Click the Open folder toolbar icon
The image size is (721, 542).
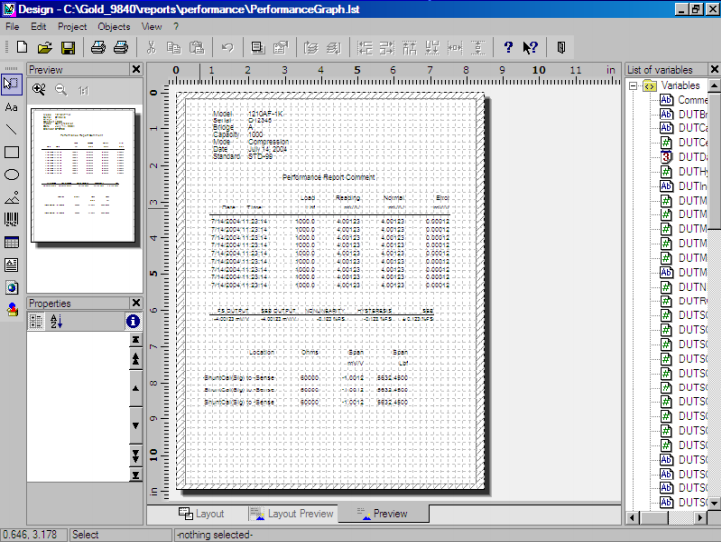45,47
